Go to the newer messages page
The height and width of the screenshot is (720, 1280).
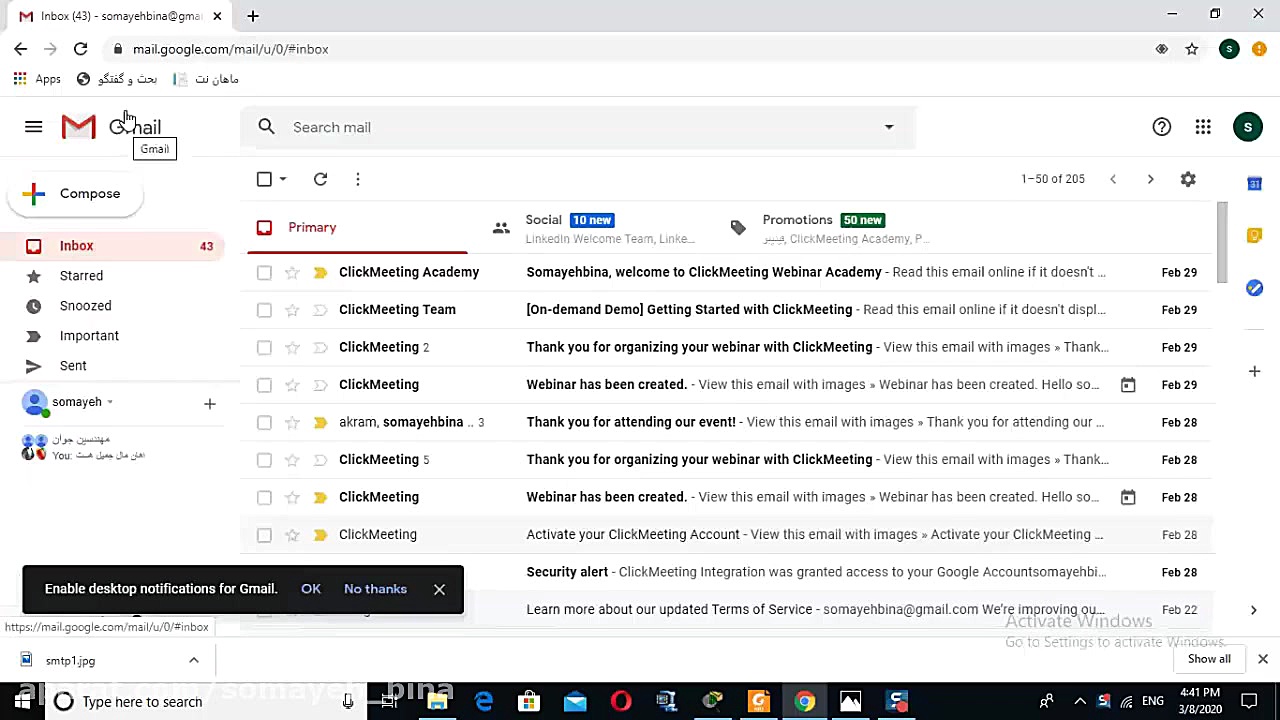[x=1113, y=179]
